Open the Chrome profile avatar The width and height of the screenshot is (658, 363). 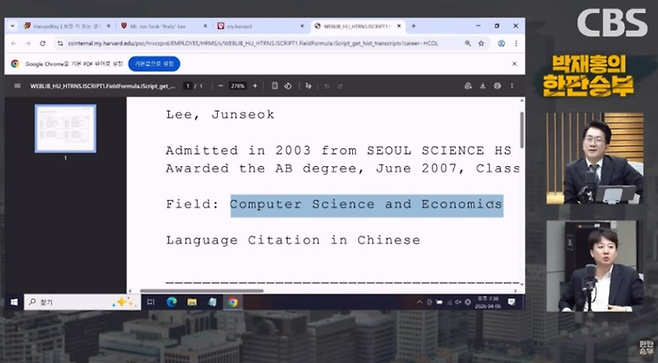(x=501, y=43)
